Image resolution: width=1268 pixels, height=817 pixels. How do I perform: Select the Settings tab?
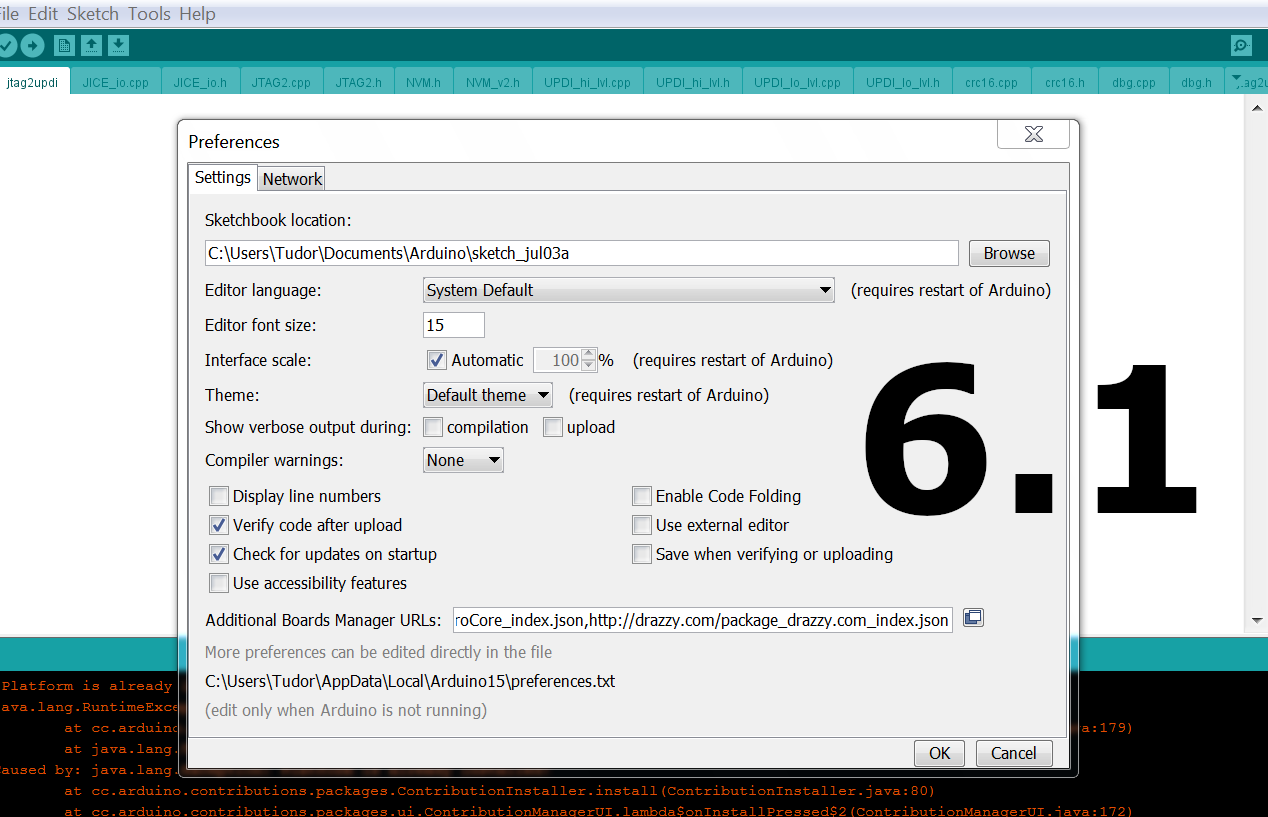point(223,177)
